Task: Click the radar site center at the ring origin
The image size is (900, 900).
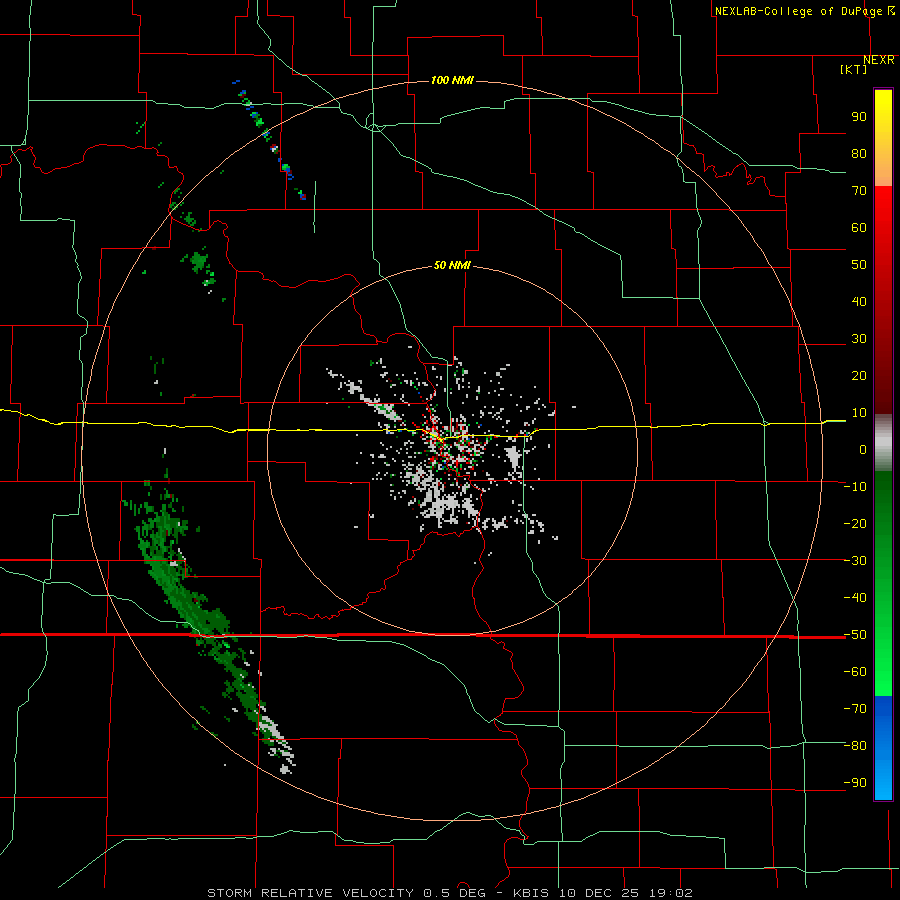Action: point(452,450)
